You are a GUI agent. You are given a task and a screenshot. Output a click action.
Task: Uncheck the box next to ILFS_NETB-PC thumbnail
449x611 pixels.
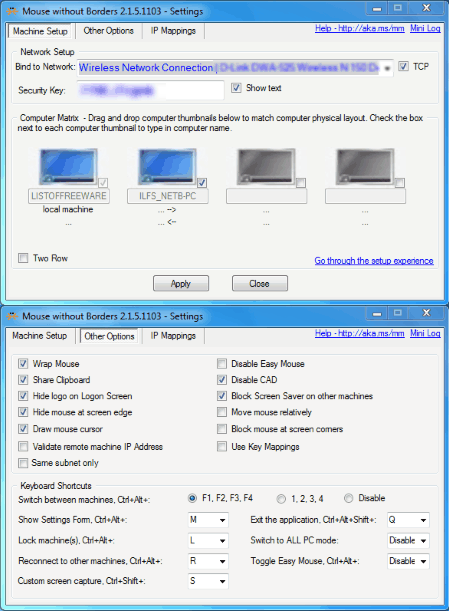click(x=202, y=183)
